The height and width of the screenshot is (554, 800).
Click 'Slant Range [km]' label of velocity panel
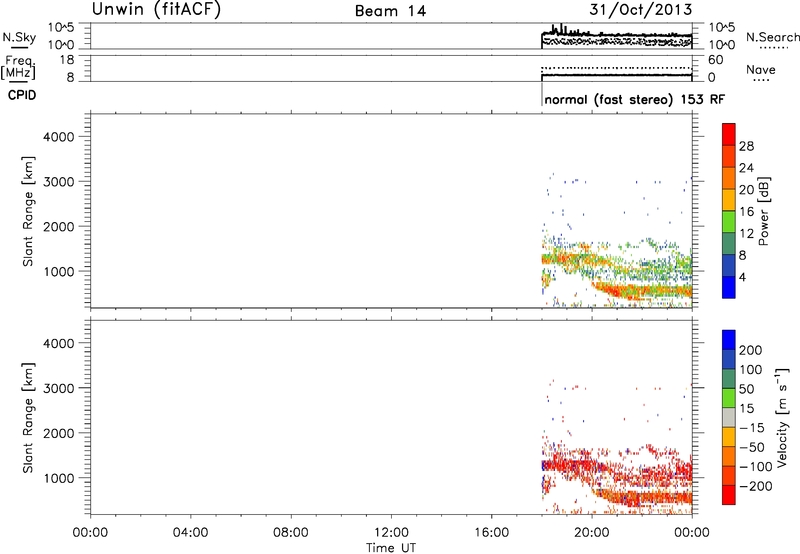28,417
